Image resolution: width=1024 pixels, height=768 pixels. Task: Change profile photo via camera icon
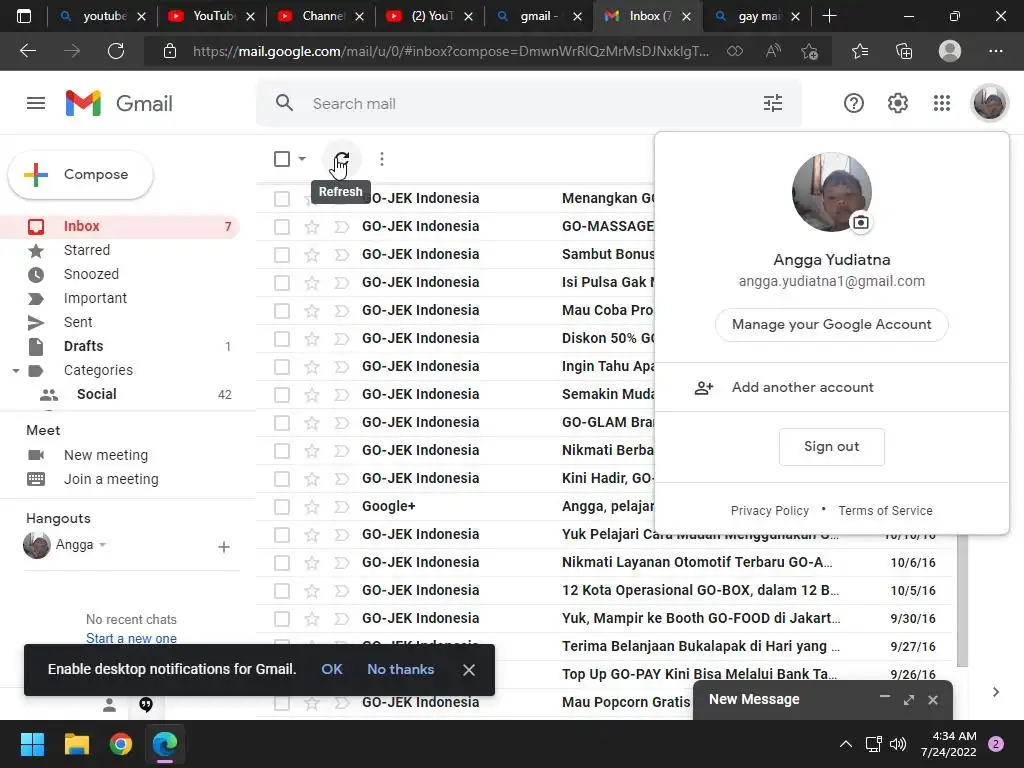click(861, 223)
